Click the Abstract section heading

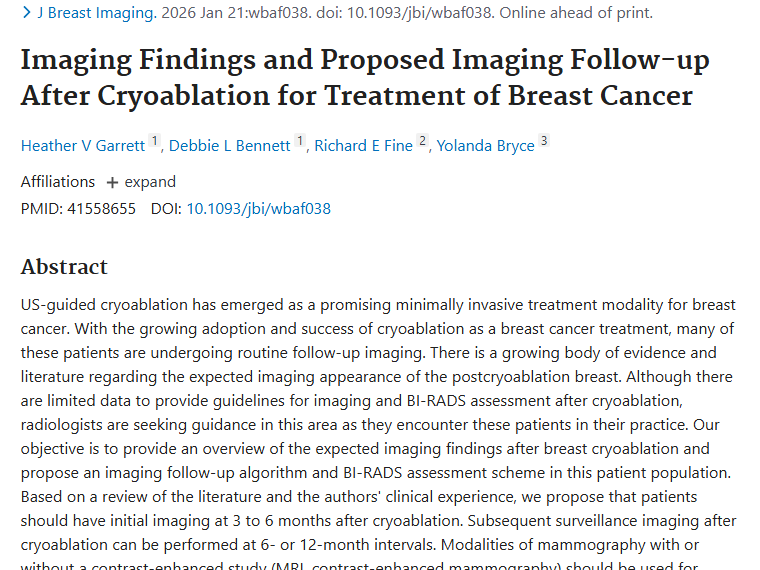pyautogui.click(x=64, y=267)
